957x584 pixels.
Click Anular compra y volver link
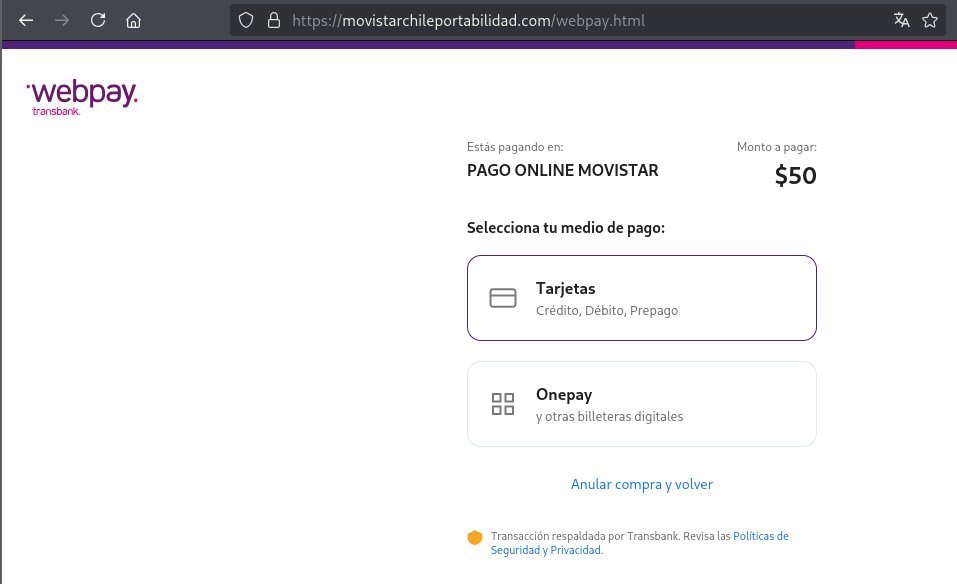[x=641, y=484]
